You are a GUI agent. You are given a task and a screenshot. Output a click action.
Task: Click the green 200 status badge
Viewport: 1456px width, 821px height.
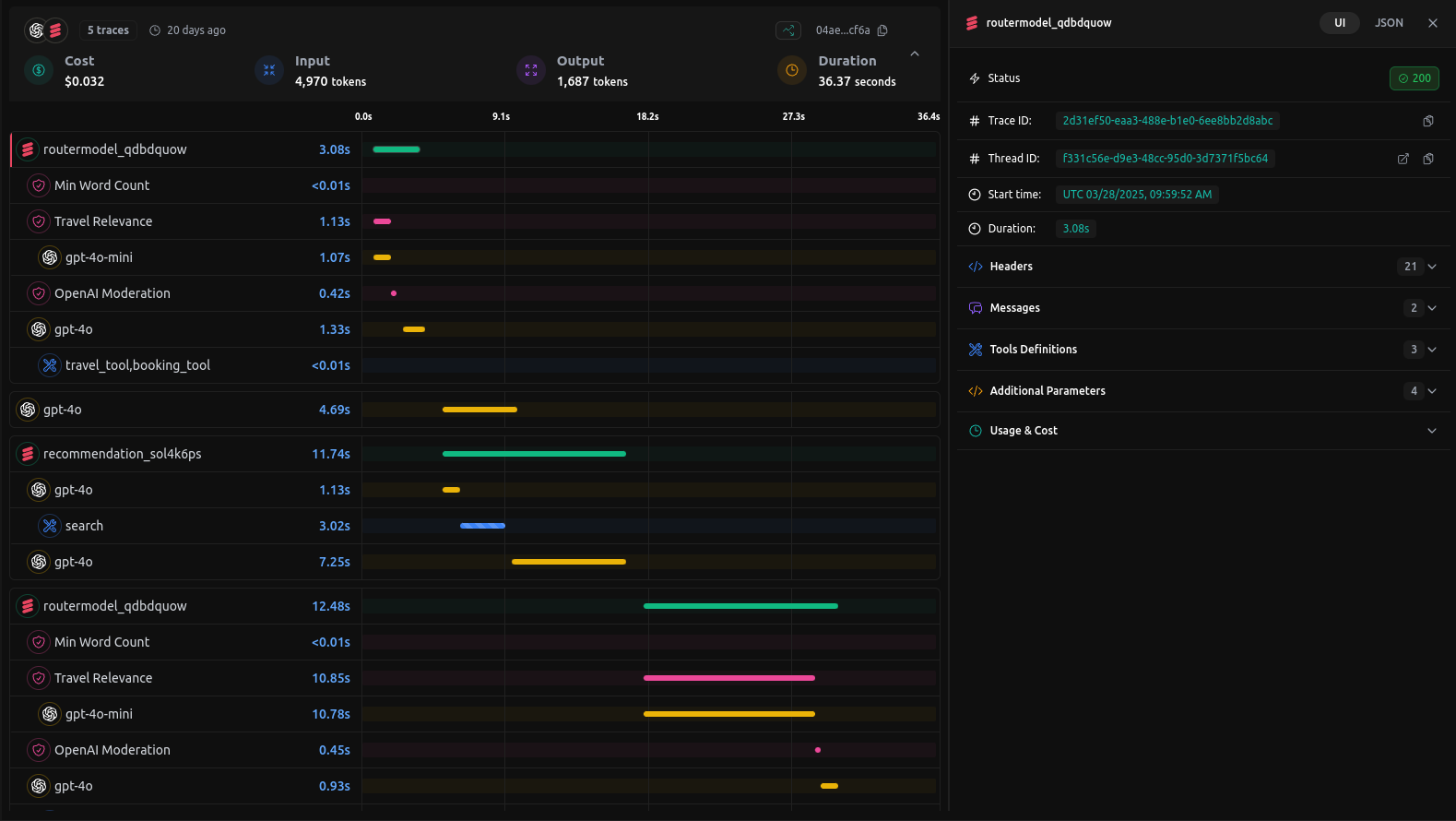1414,78
